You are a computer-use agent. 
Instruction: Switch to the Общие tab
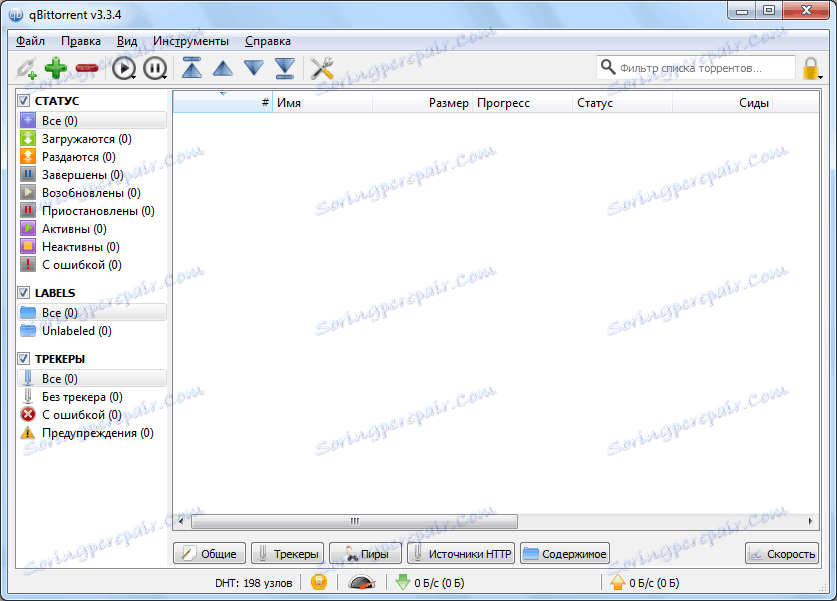click(209, 553)
